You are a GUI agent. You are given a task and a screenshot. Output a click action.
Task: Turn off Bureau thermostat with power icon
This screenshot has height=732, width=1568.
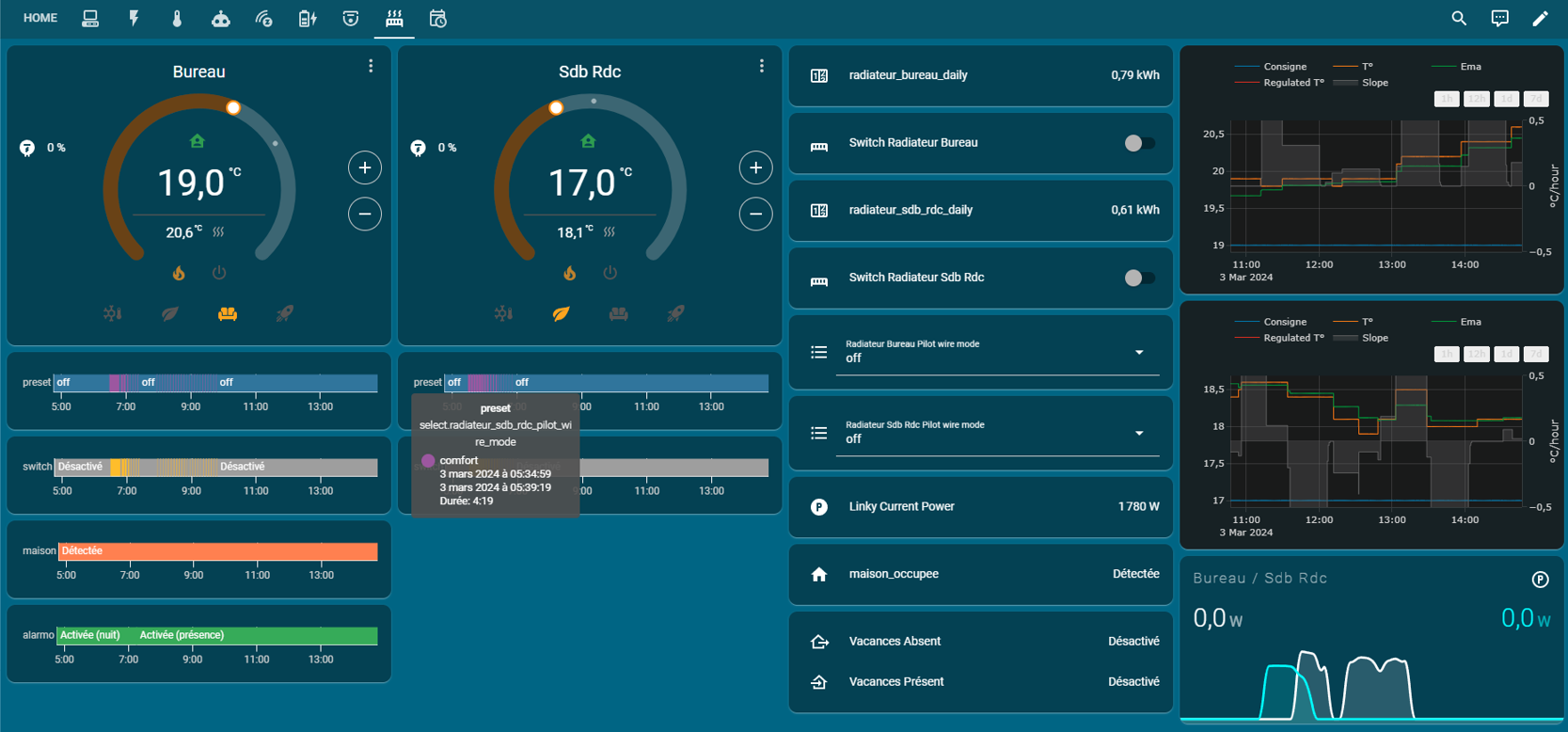coord(219,273)
